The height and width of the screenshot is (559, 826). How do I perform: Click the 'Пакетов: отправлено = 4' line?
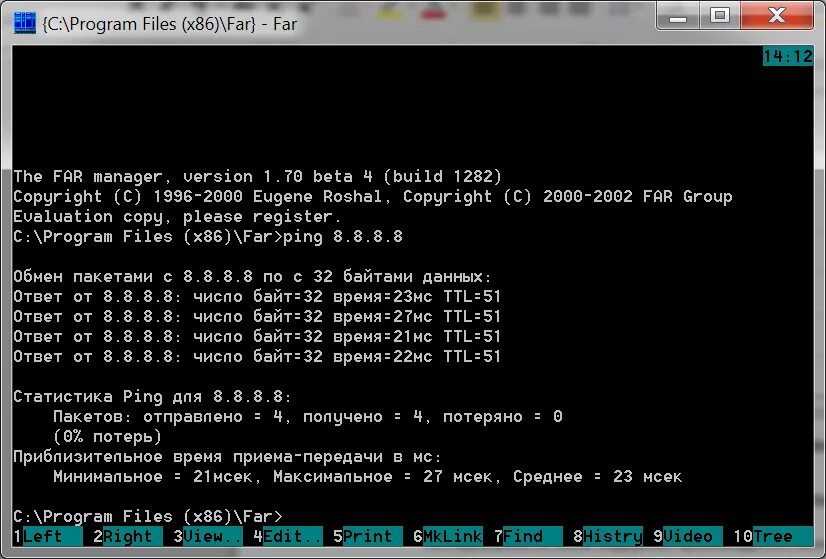[308, 416]
